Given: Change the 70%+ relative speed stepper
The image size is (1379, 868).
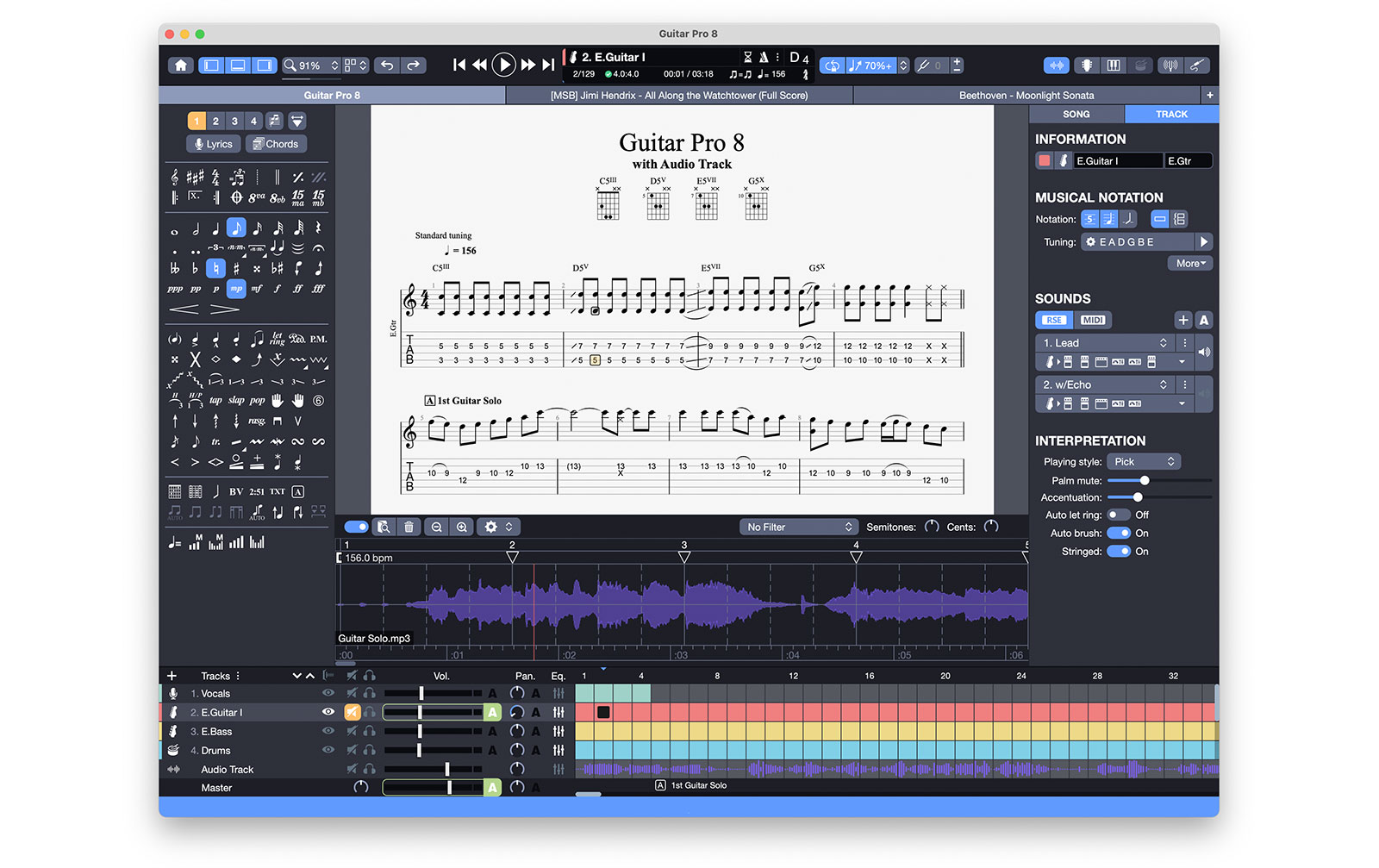Looking at the screenshot, I should pos(903,66).
